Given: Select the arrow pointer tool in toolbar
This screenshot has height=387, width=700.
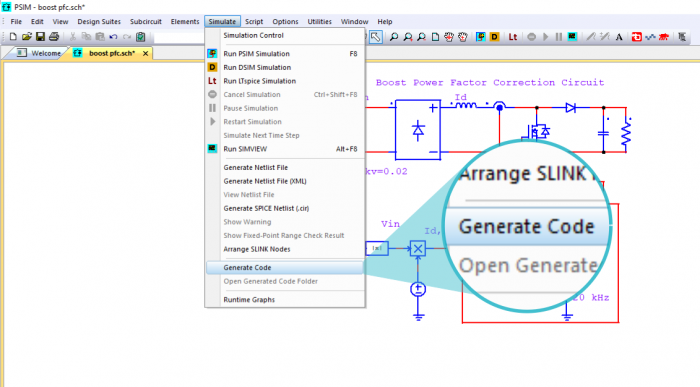Looking at the screenshot, I should coord(376,37).
